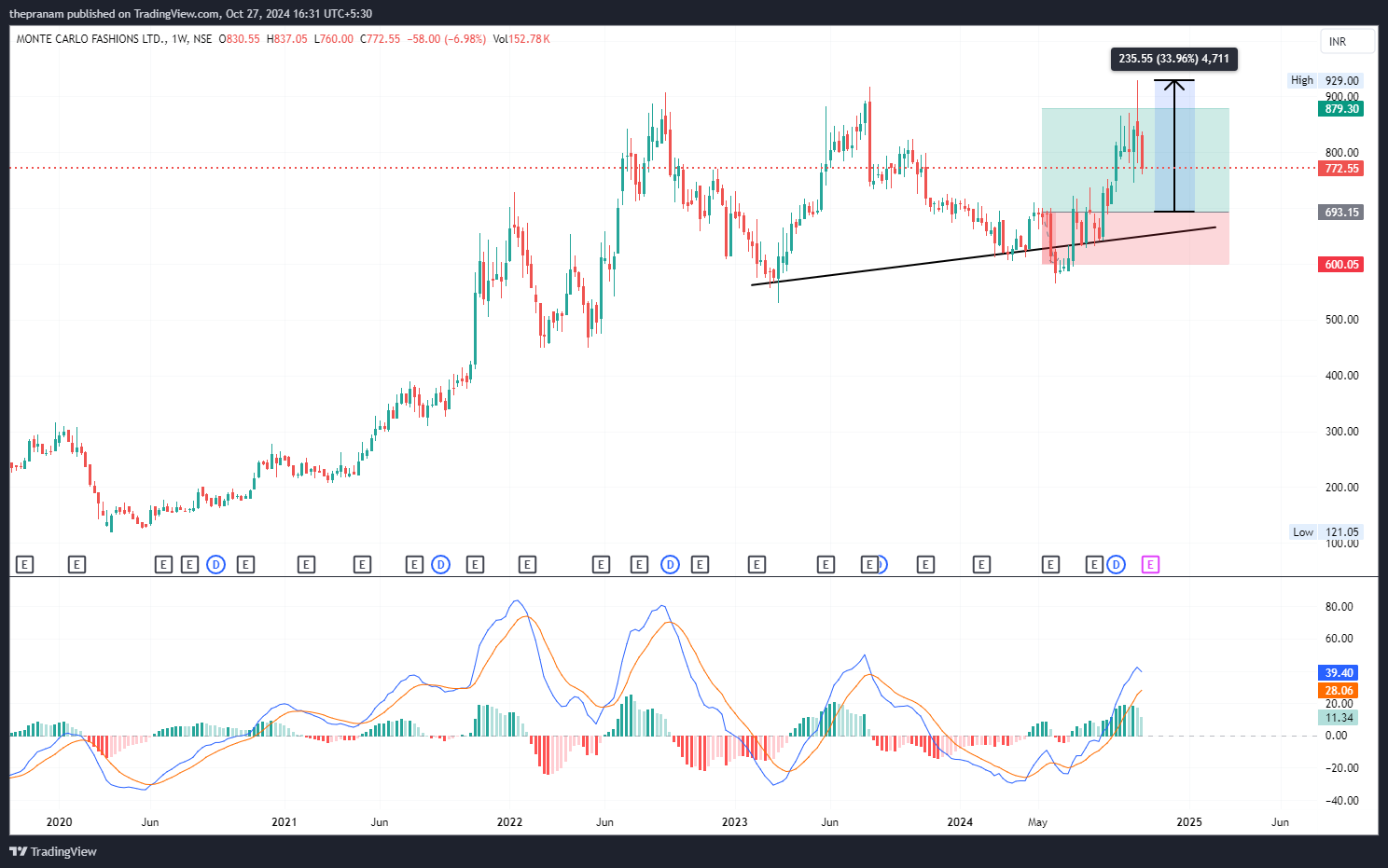Click the green 879.30 target price label
Image resolution: width=1388 pixels, height=868 pixels.
tap(1341, 109)
